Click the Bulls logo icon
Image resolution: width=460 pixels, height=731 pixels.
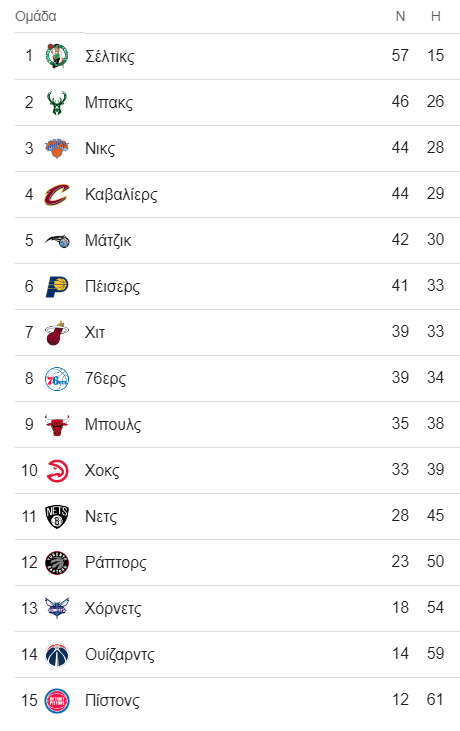click(x=57, y=425)
